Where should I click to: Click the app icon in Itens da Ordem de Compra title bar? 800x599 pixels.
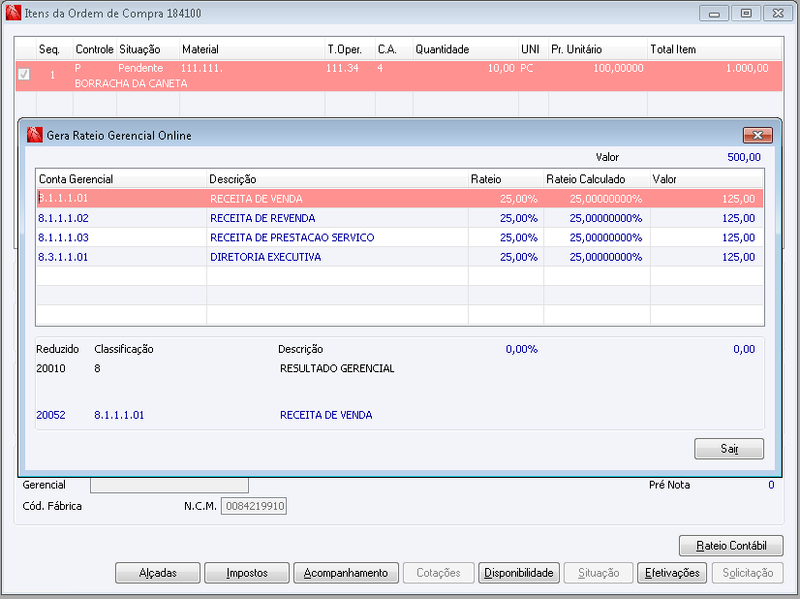[x=13, y=13]
